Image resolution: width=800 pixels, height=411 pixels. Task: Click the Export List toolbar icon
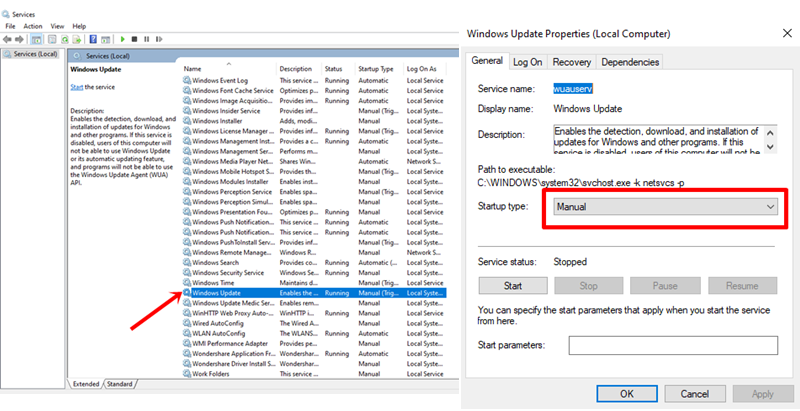coord(77,39)
